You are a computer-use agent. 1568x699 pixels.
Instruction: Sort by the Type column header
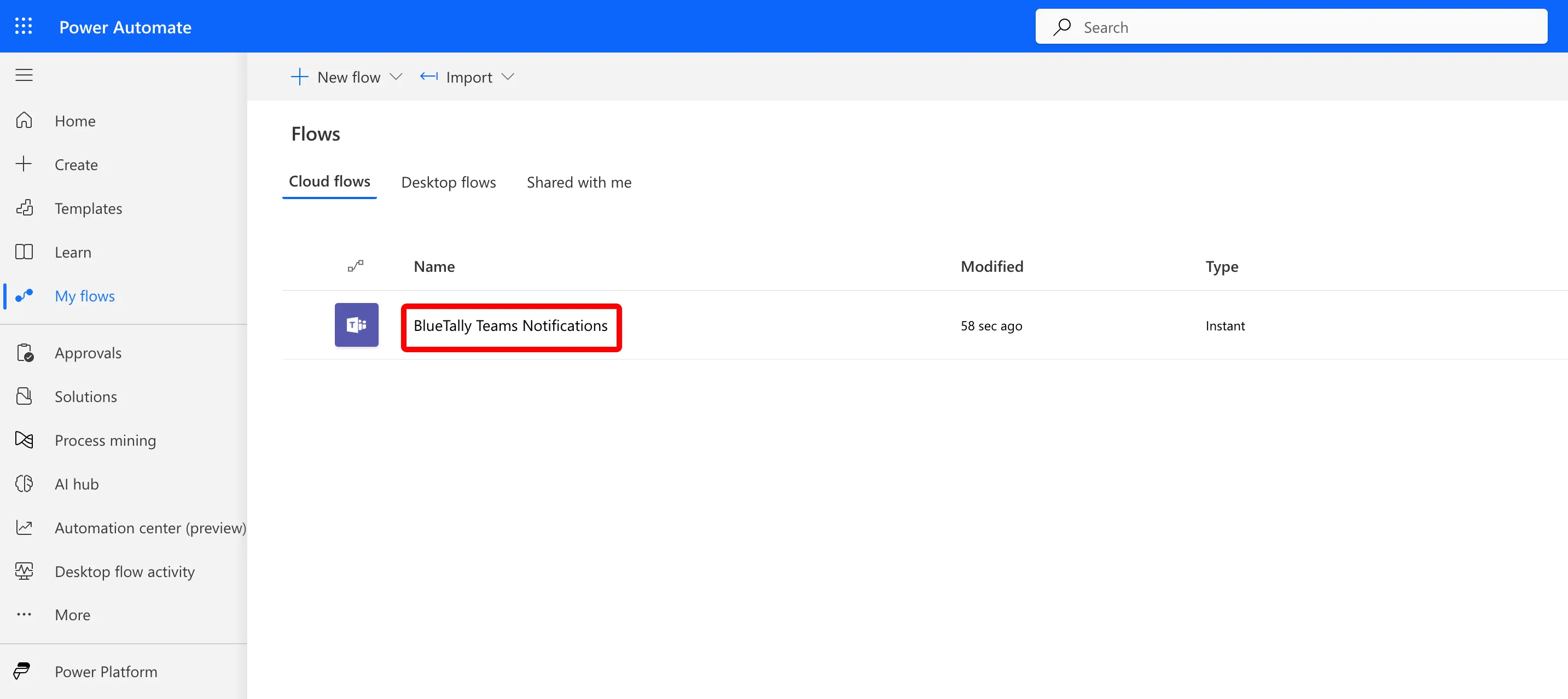pos(1221,266)
